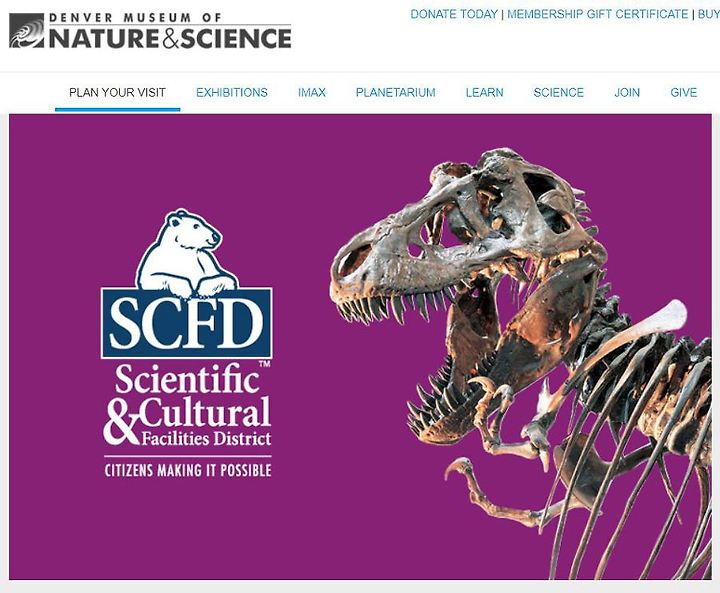The image size is (720, 593).
Task: Select the Learn navigation item
Action: tap(484, 92)
